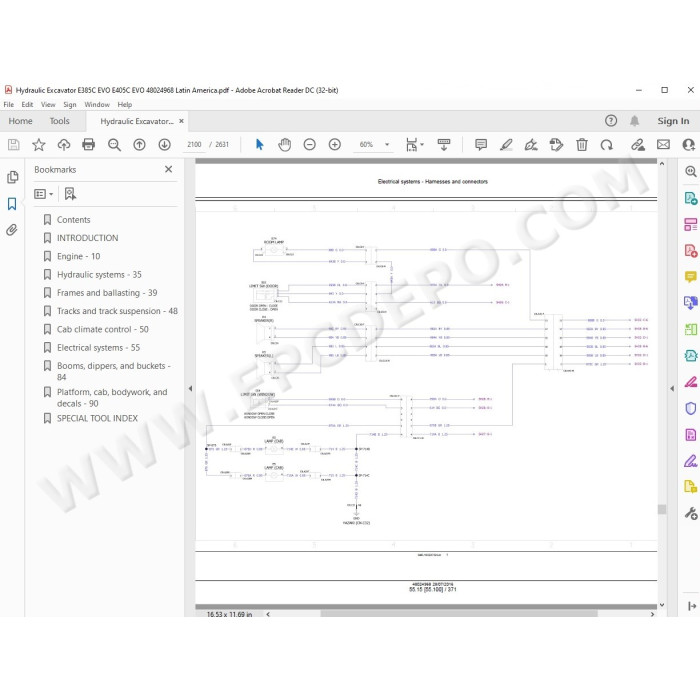Open the zoom level 60% dropdown

387,145
